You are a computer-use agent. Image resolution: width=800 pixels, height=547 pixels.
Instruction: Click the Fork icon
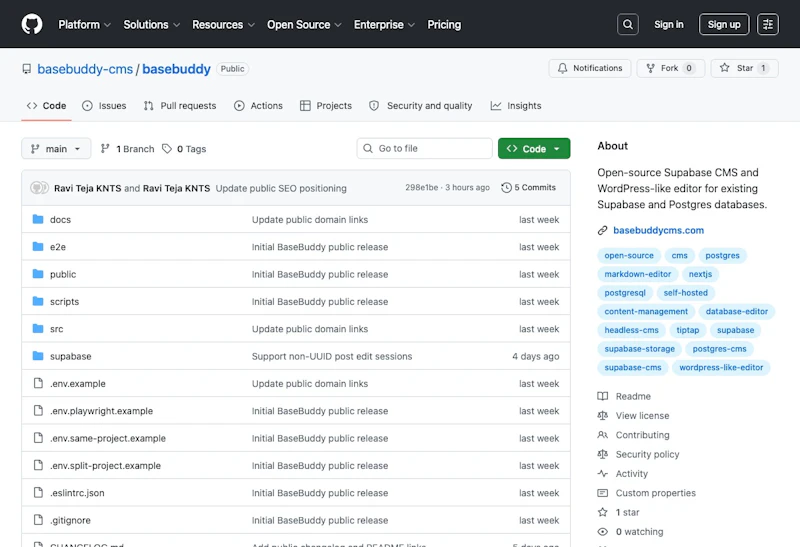click(x=651, y=68)
